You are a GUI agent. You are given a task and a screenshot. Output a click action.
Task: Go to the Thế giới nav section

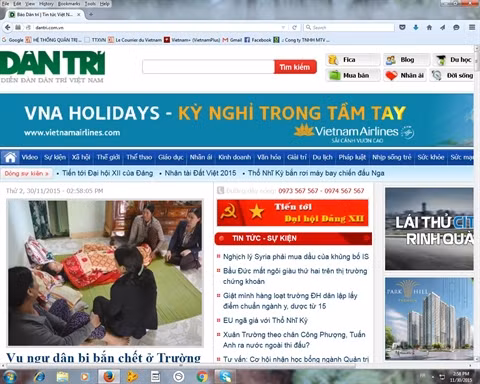108,157
